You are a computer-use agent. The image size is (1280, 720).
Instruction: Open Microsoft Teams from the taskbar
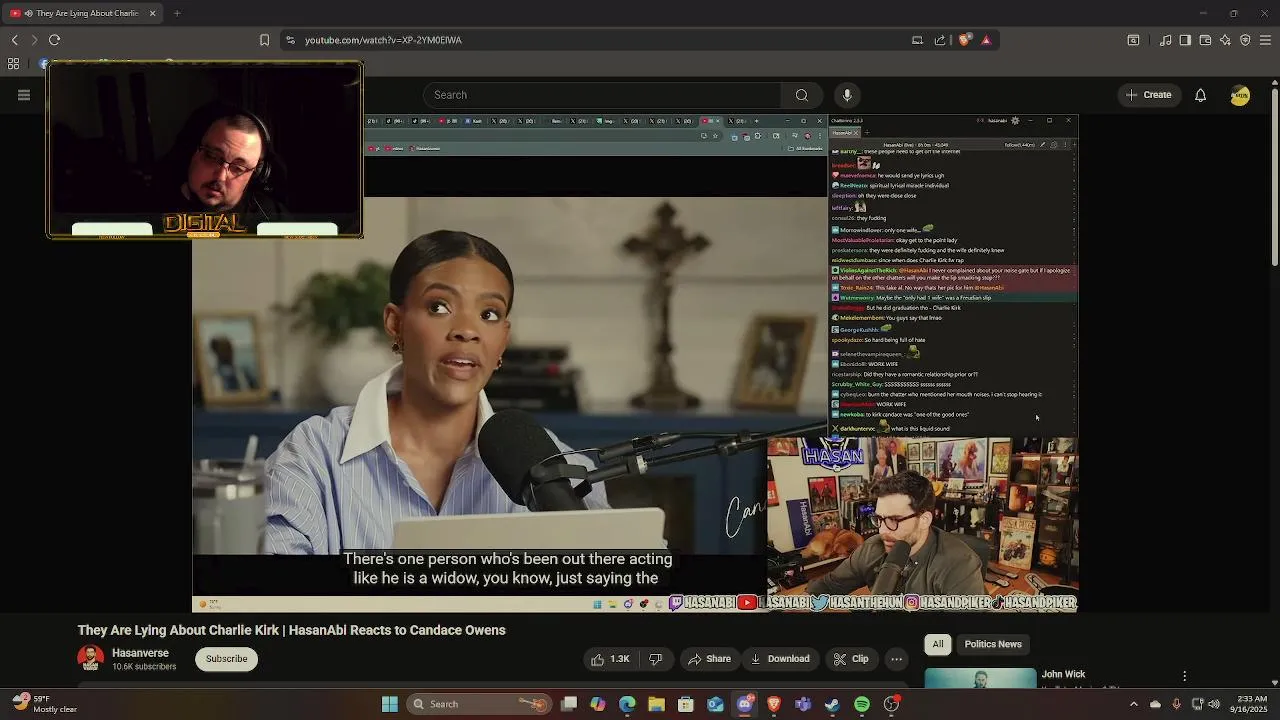click(x=803, y=704)
